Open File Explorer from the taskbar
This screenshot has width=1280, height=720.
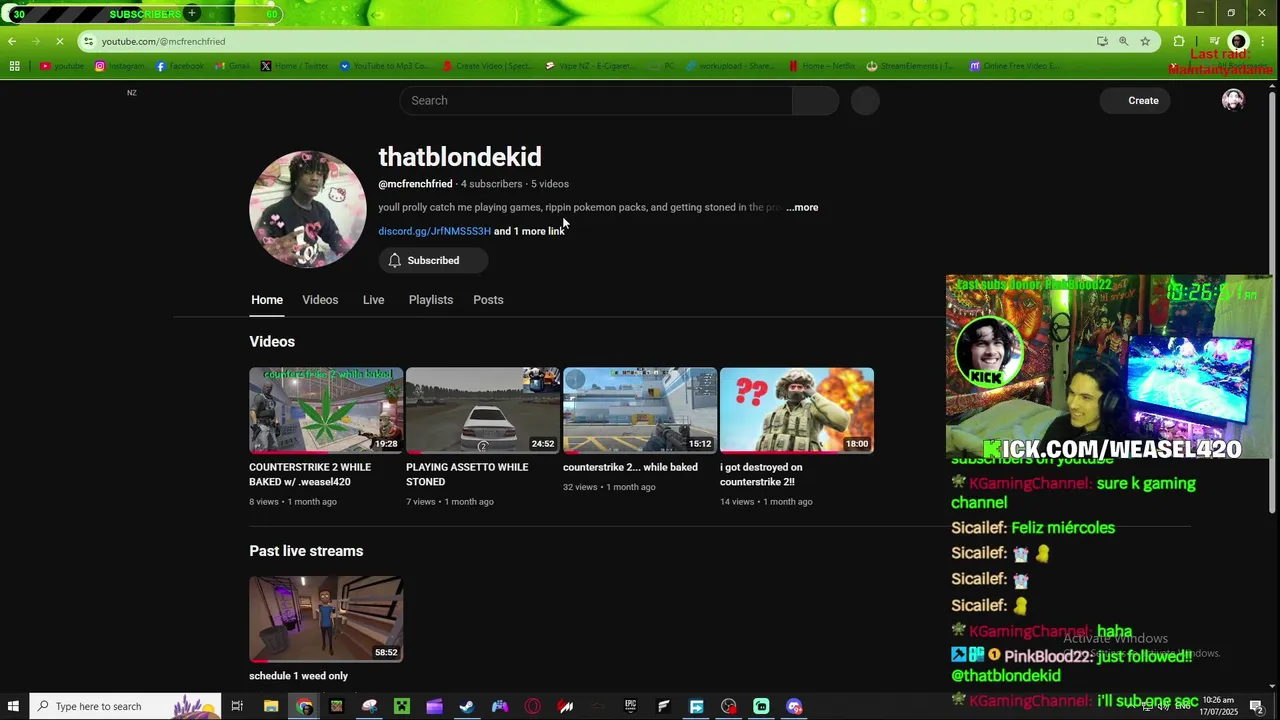[271, 706]
